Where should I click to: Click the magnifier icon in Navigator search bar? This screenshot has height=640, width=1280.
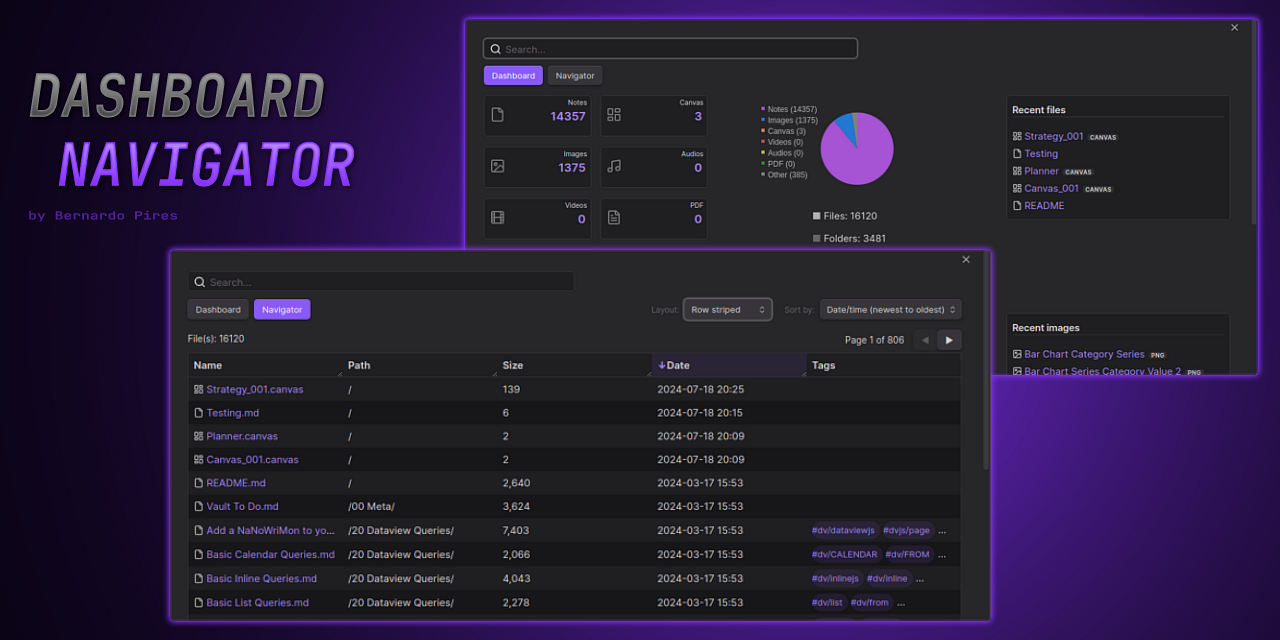[x=200, y=282]
